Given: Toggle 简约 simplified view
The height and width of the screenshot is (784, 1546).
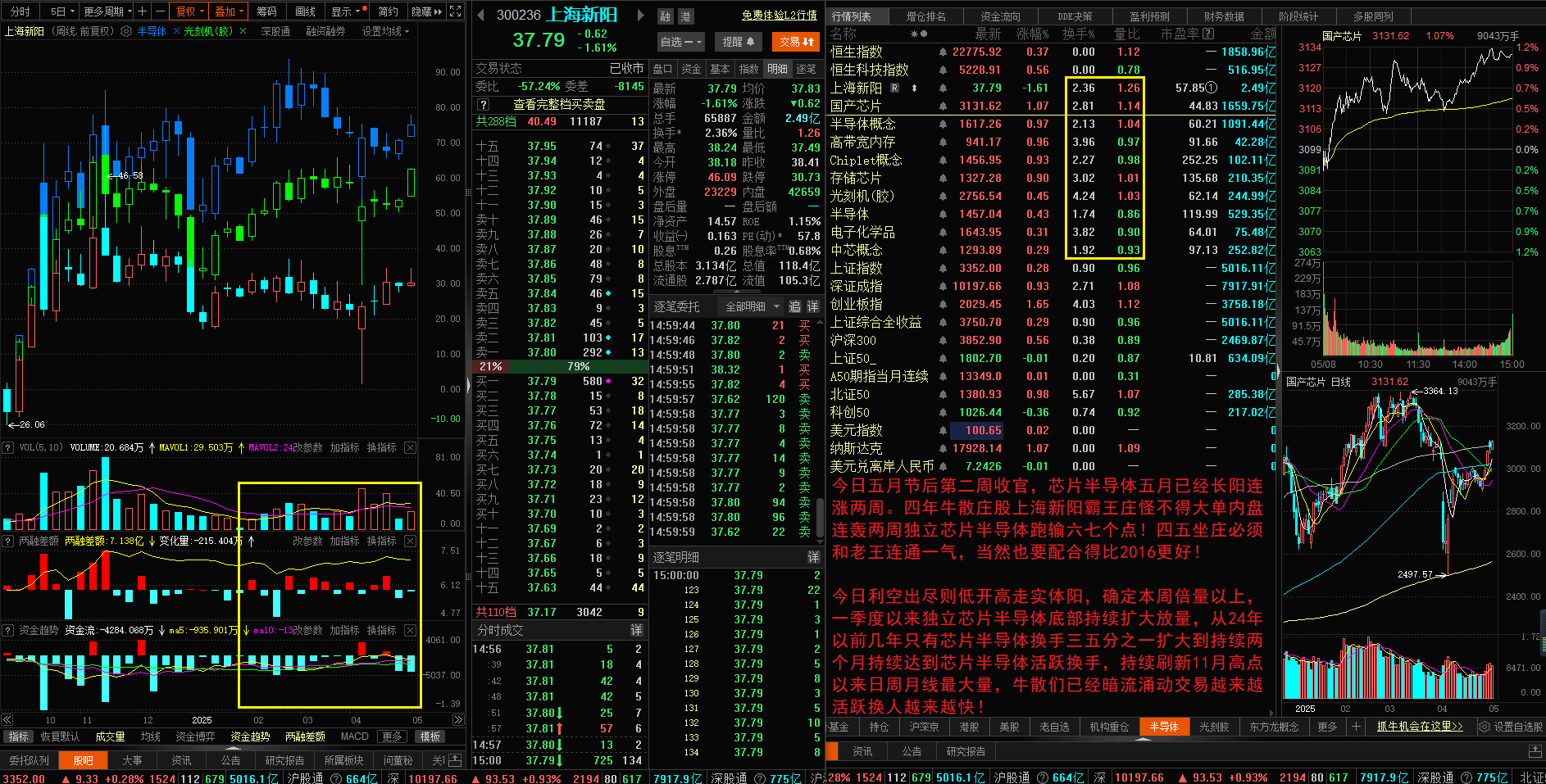Looking at the screenshot, I should click(x=388, y=11).
